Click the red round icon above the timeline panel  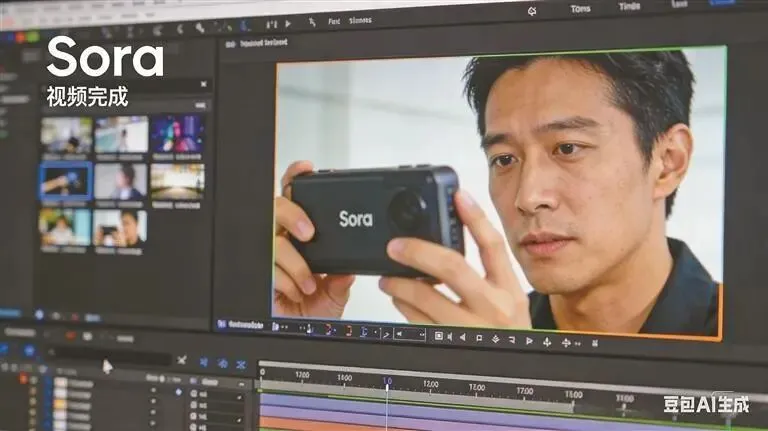(71, 336)
